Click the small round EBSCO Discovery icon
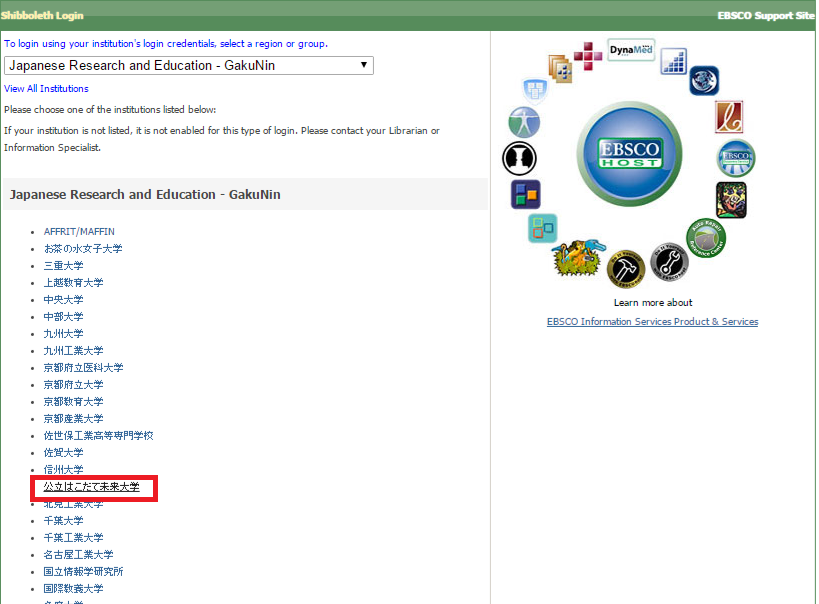Viewport: 819px width, 604px height. click(x=735, y=158)
